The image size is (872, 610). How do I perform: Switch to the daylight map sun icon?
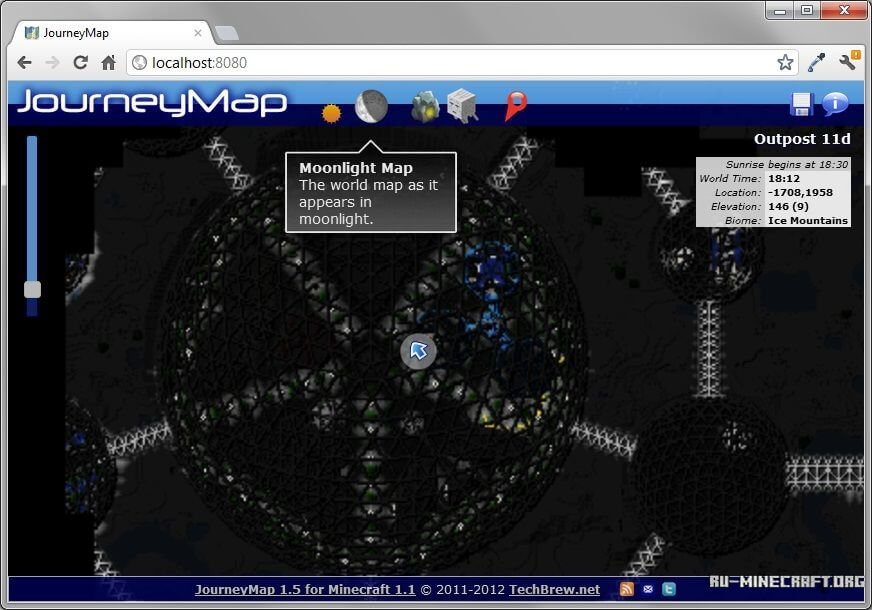331,113
